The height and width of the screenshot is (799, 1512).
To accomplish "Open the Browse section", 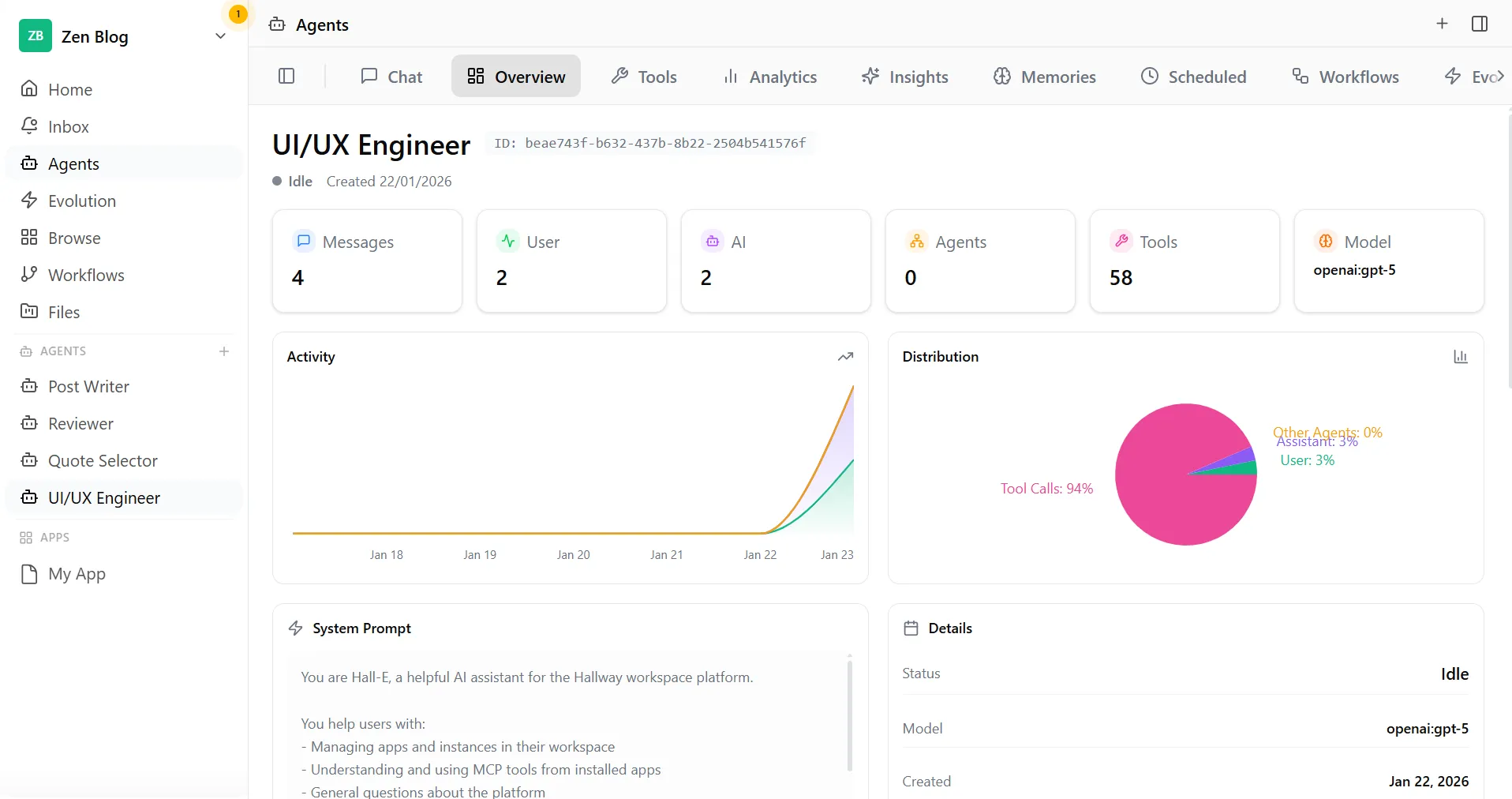I will point(74,237).
